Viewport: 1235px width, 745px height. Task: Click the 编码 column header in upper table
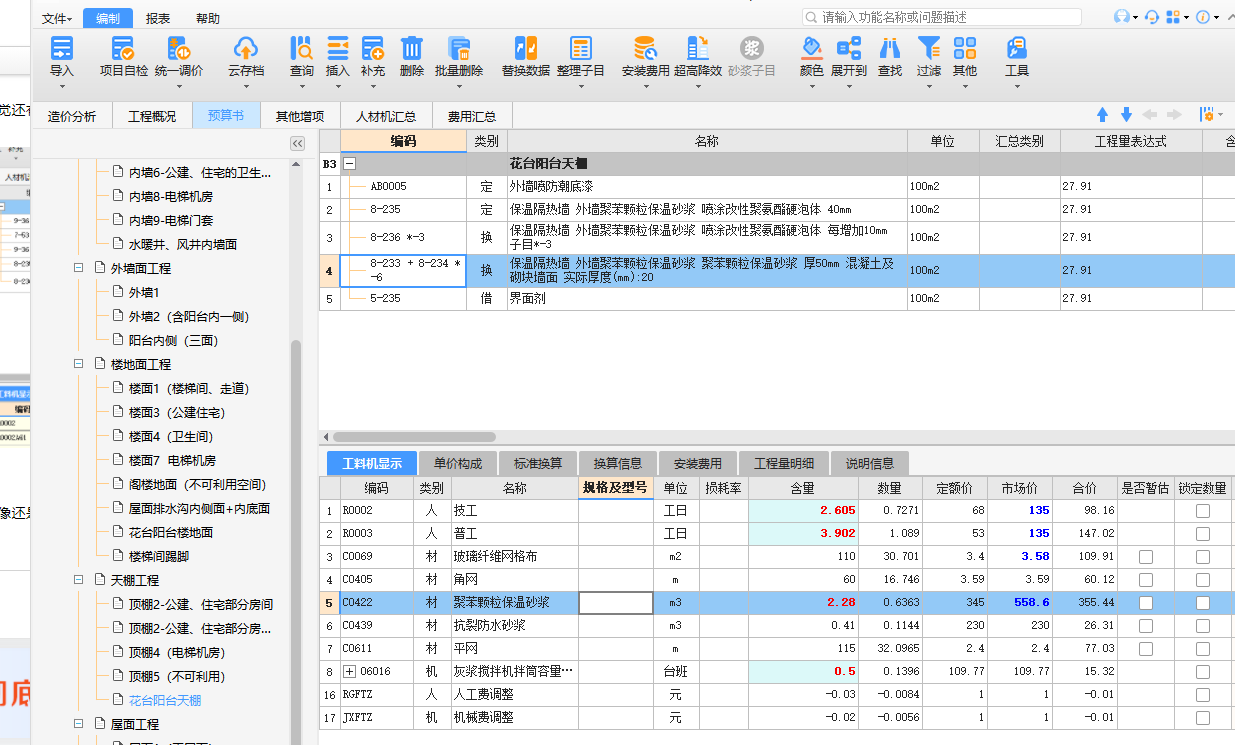[403, 141]
